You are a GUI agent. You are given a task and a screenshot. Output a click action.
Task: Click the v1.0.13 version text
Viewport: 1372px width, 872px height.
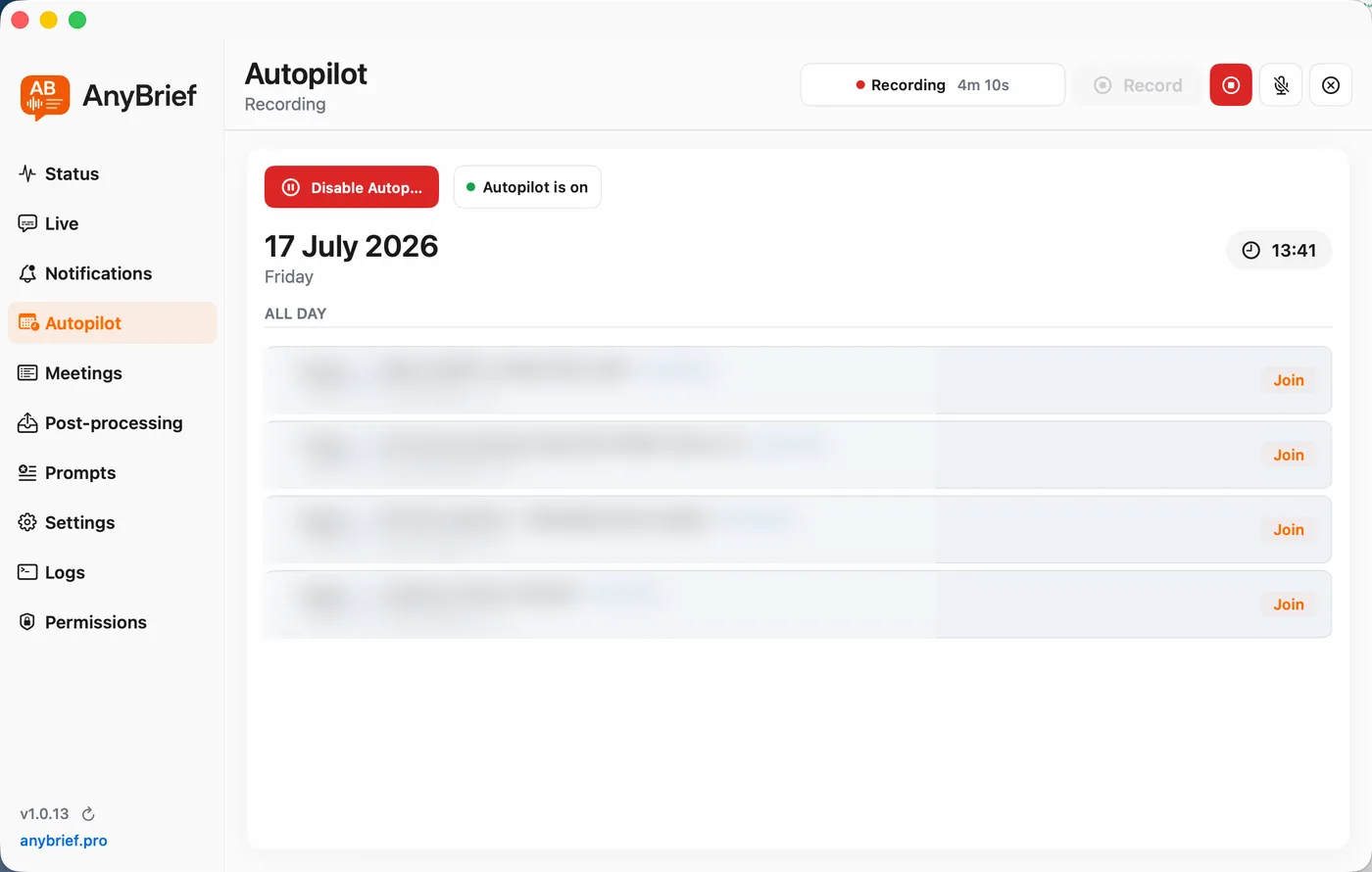(x=44, y=814)
